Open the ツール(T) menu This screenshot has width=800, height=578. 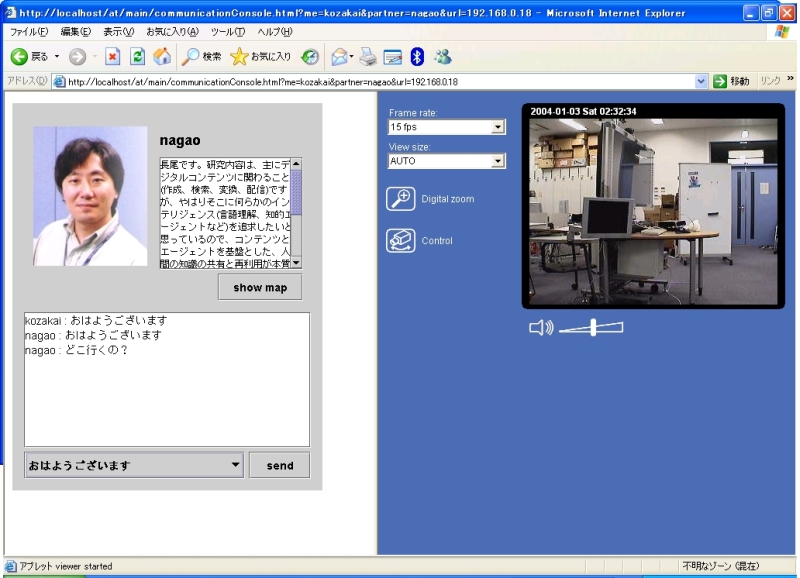coord(227,32)
